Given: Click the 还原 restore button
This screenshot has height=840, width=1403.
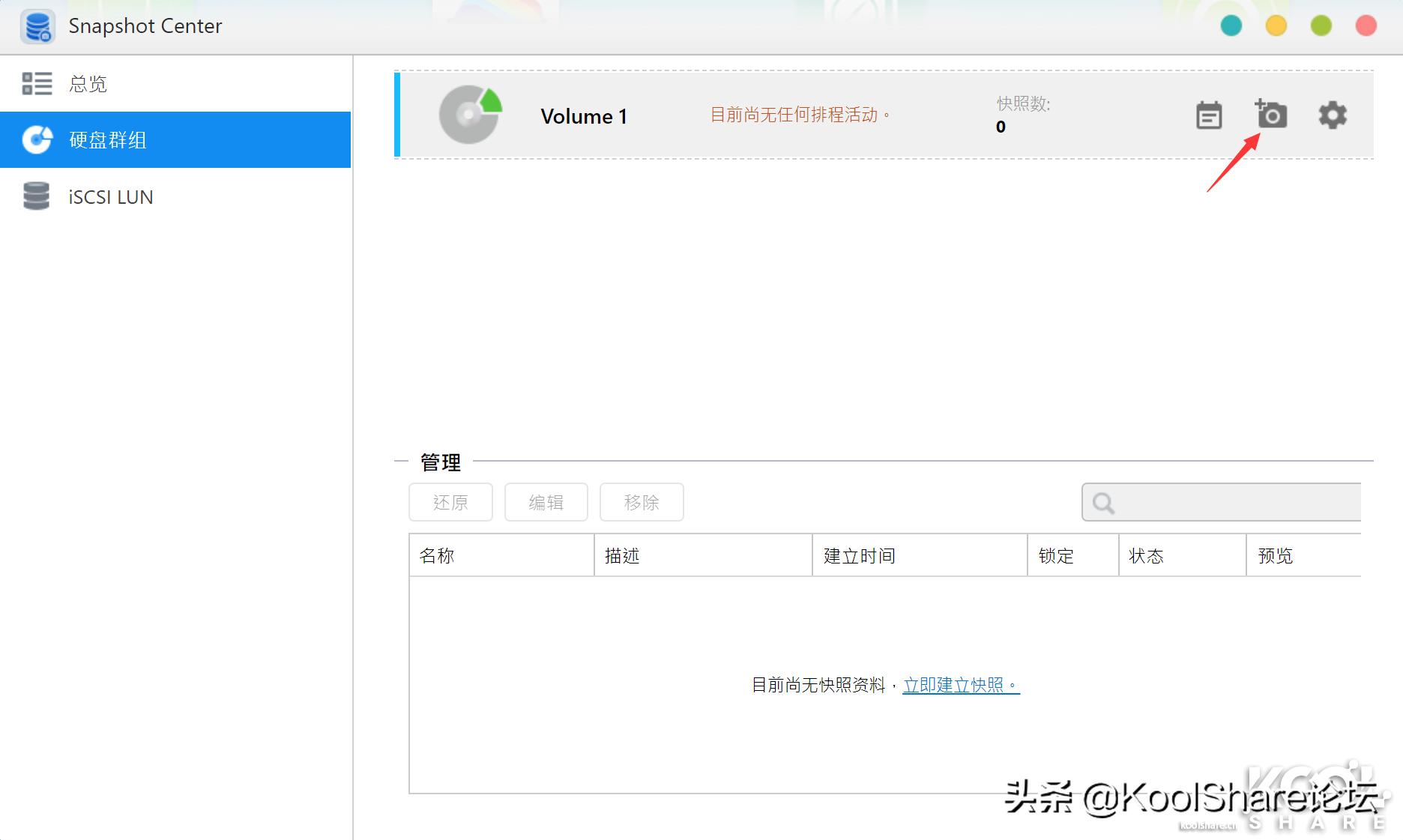Looking at the screenshot, I should [x=450, y=502].
